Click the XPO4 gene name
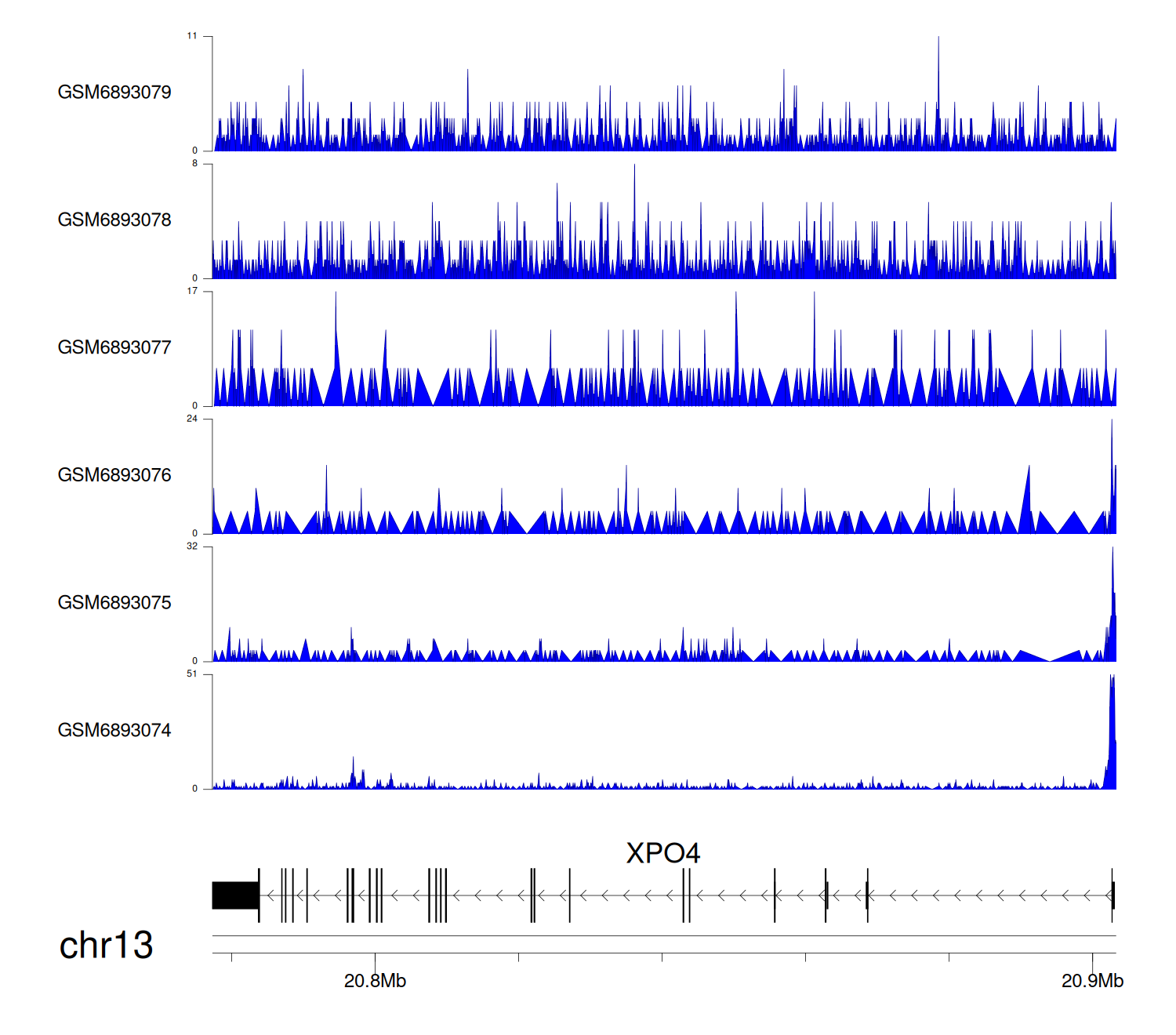This screenshot has width=1176, height=1035. (x=662, y=853)
